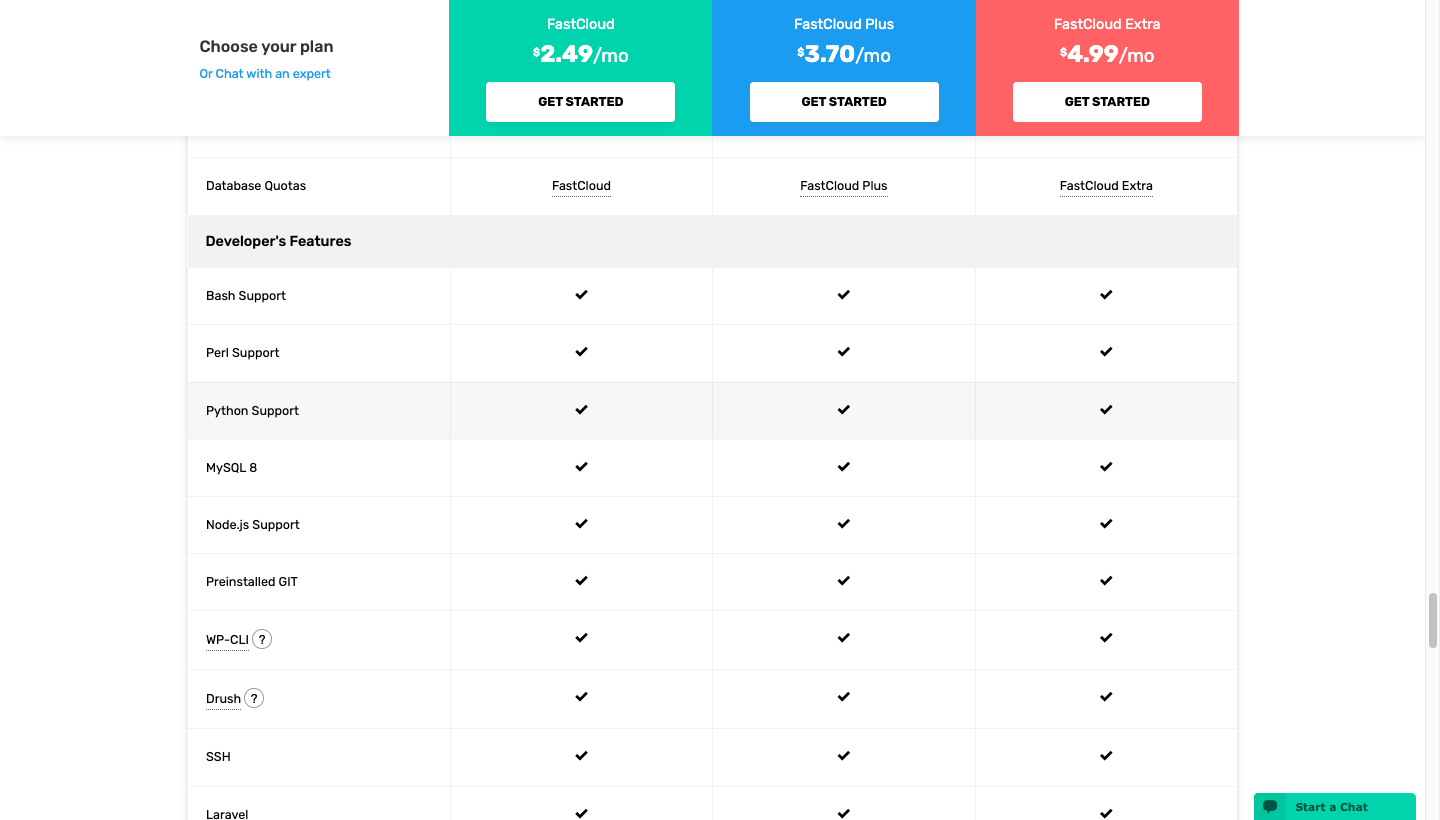Click Preinstalled GIT checkmark under FastCloud
The image size is (1440, 820).
tap(581, 581)
